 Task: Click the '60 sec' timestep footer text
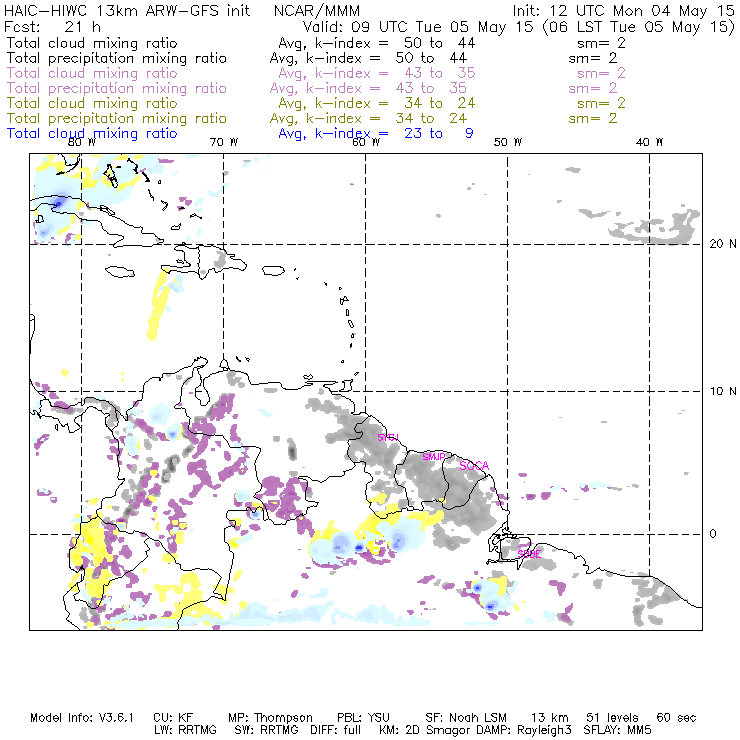pyautogui.click(x=676, y=718)
